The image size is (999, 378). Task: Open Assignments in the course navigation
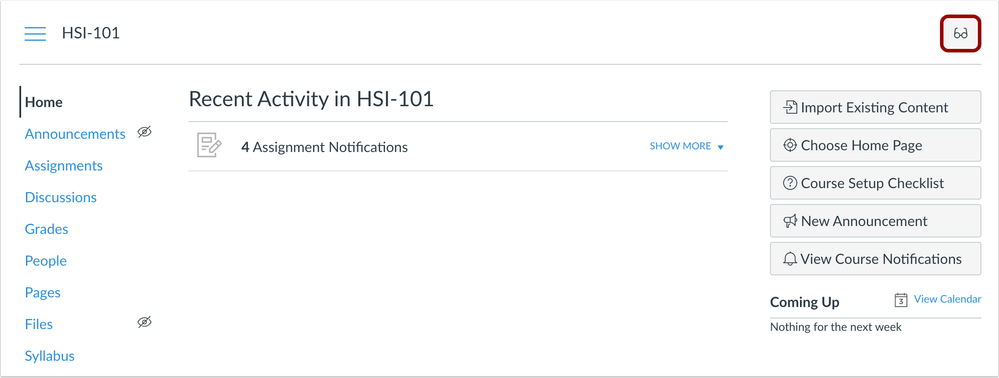point(64,166)
